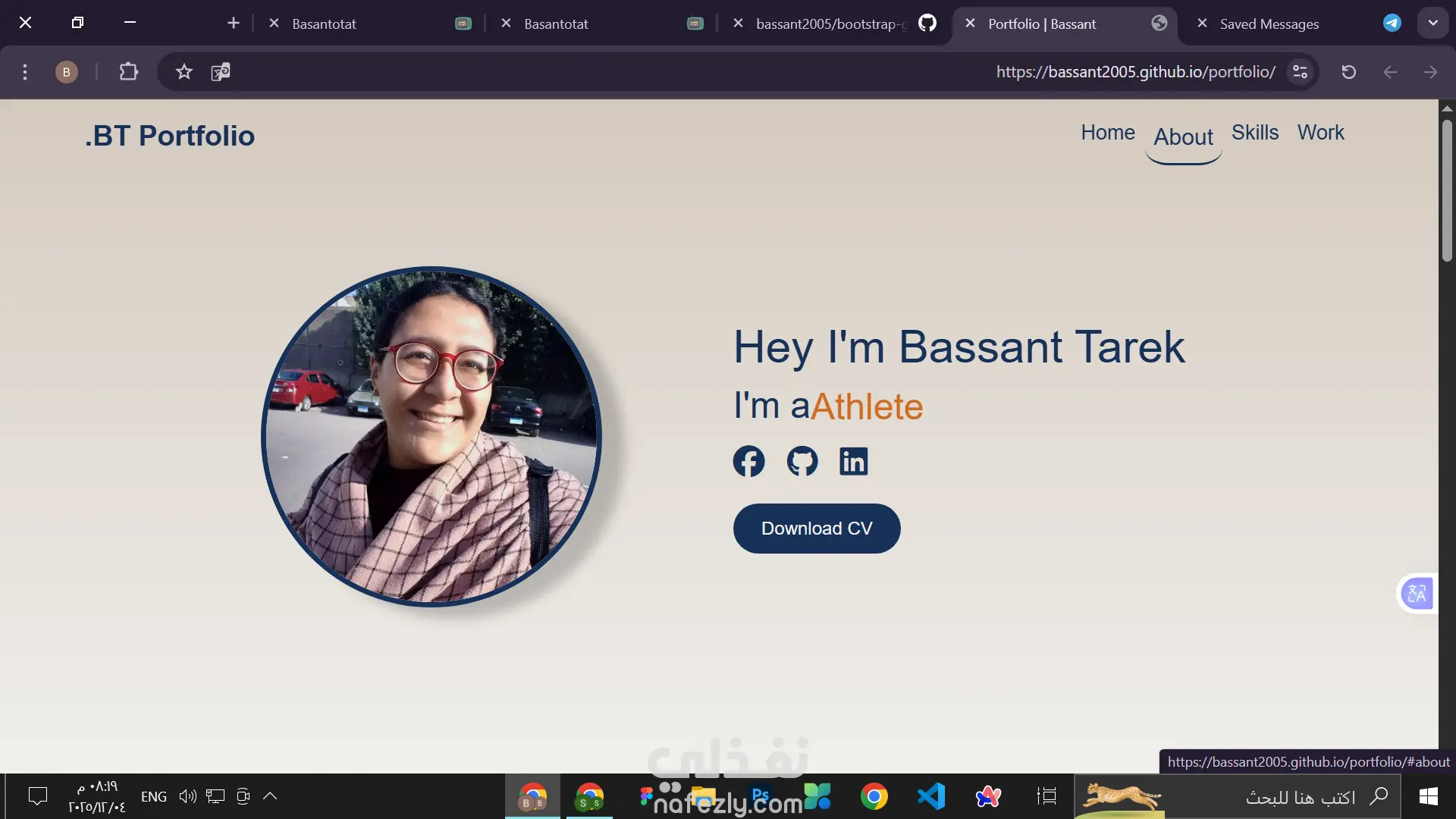This screenshot has width=1456, height=819.
Task: Switch to bassant2005/bootstrap GitHub tab
Action: (830, 24)
